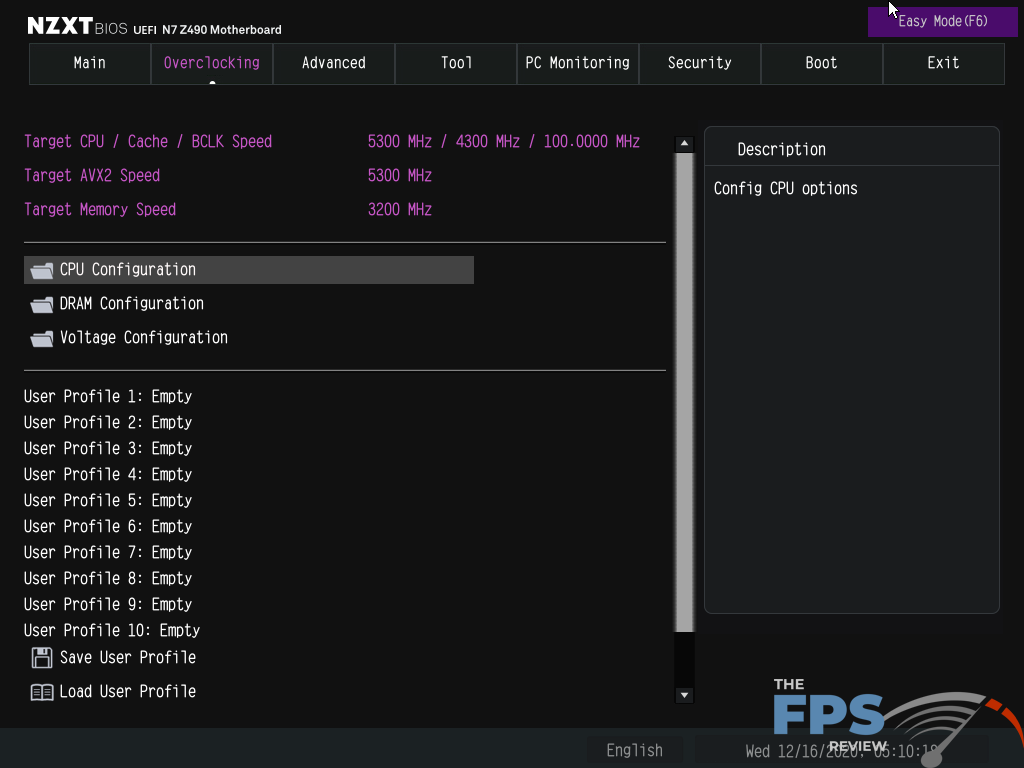Open the English language selector
This screenshot has height=768, width=1024.
(634, 749)
